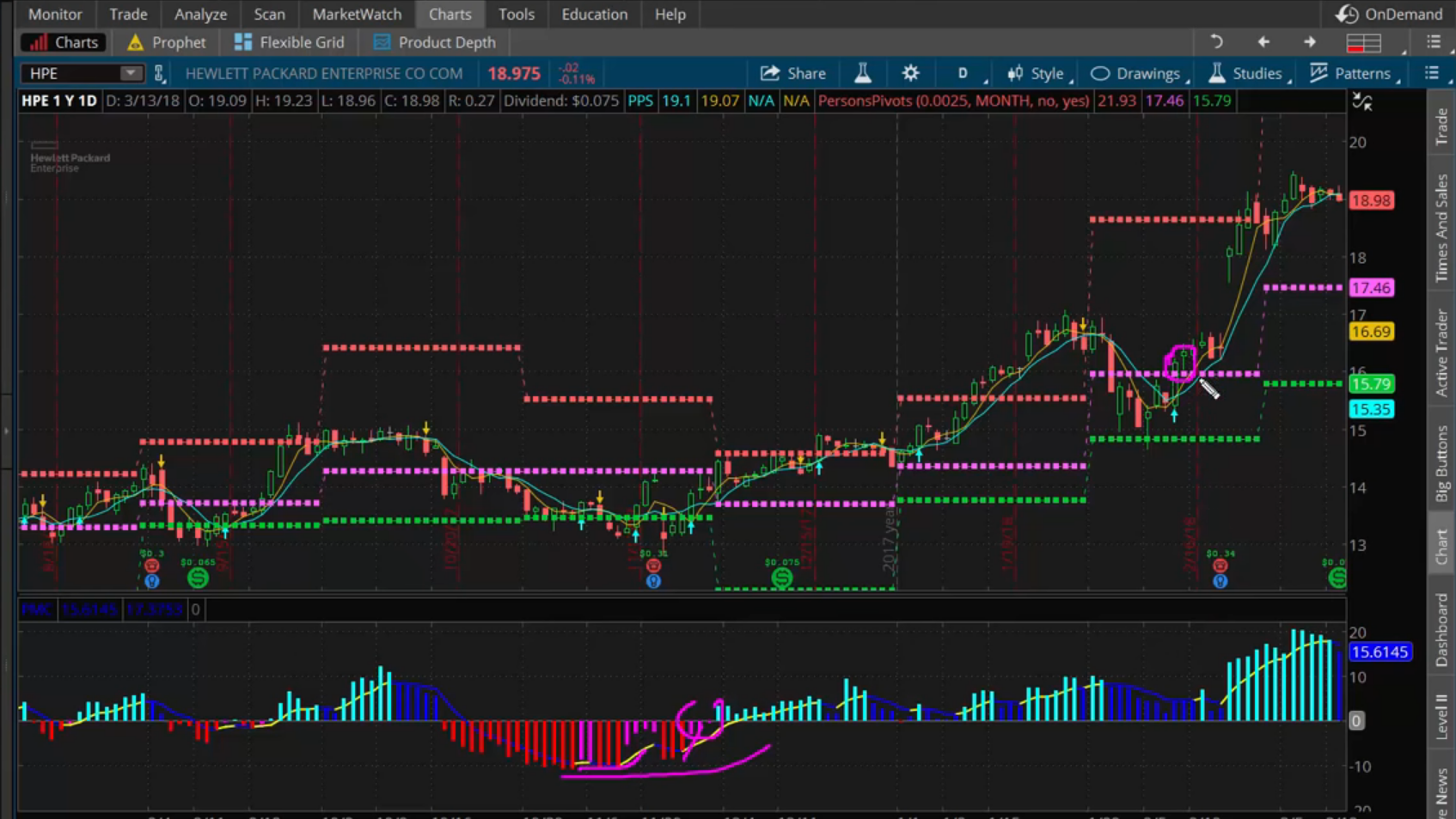The height and width of the screenshot is (819, 1456).
Task: Open the Active Trader side panel
Action: (1441, 353)
